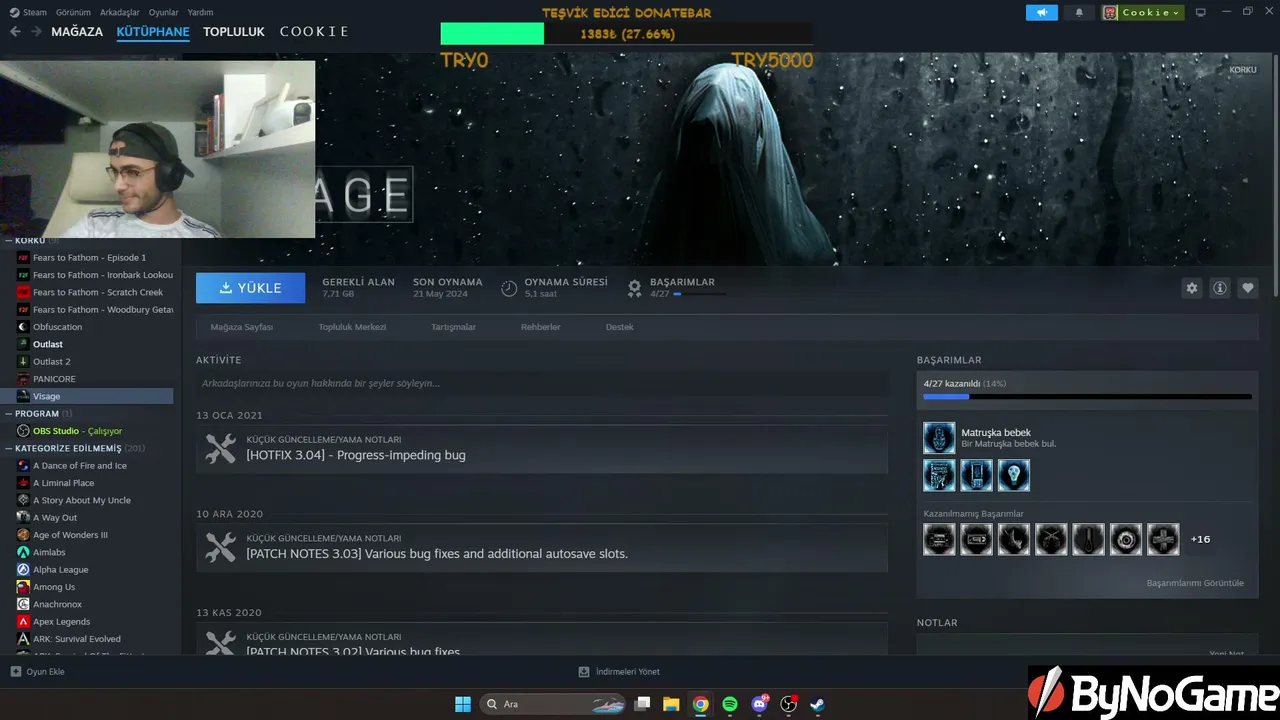Click Başarımlarımı Görüntüle link
This screenshot has width=1280, height=720.
(x=1195, y=583)
